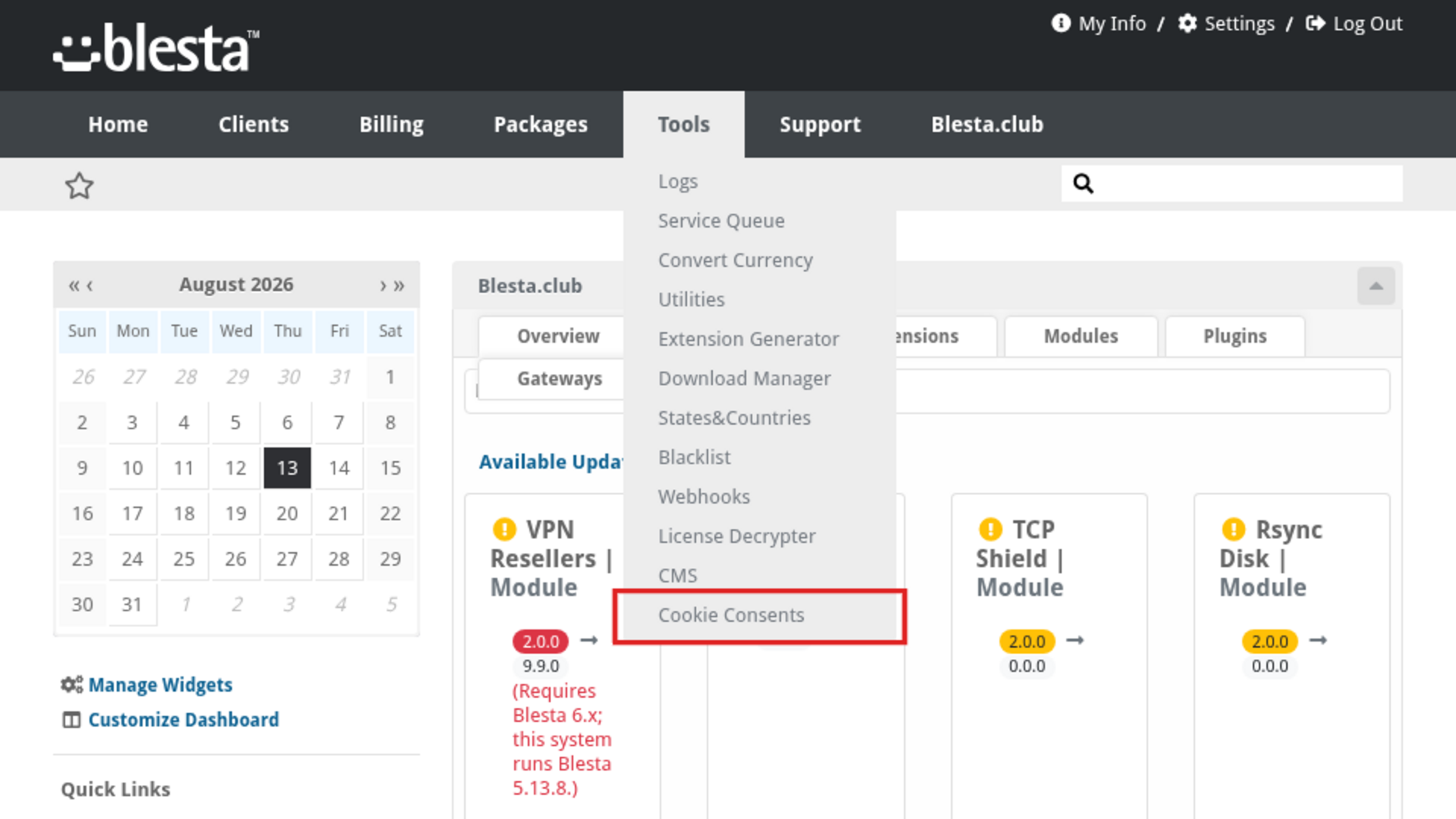Screen dimensions: 1456x819
Task: Click the Rsync Disk | Module title
Action: [1271, 558]
